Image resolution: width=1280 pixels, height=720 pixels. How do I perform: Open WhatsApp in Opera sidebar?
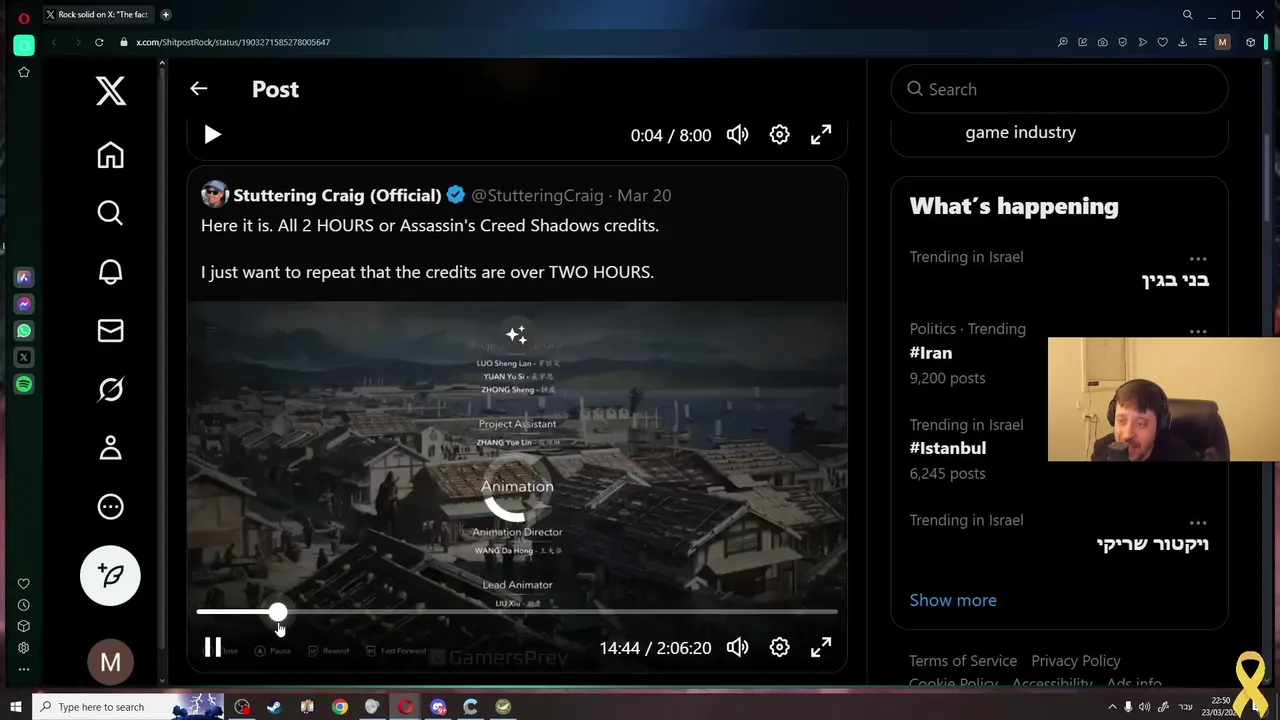(24, 330)
